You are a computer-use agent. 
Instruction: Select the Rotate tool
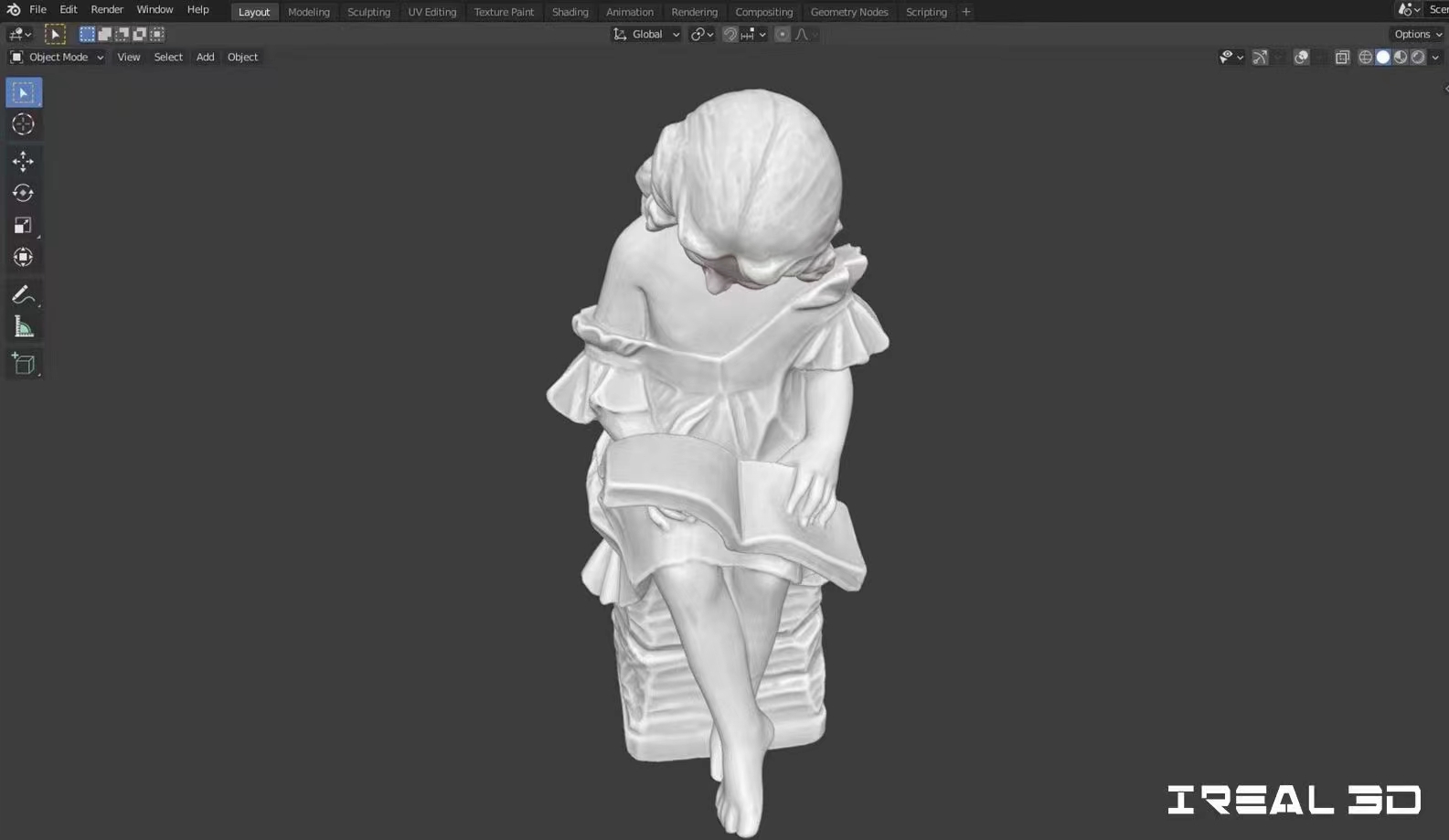[x=24, y=193]
